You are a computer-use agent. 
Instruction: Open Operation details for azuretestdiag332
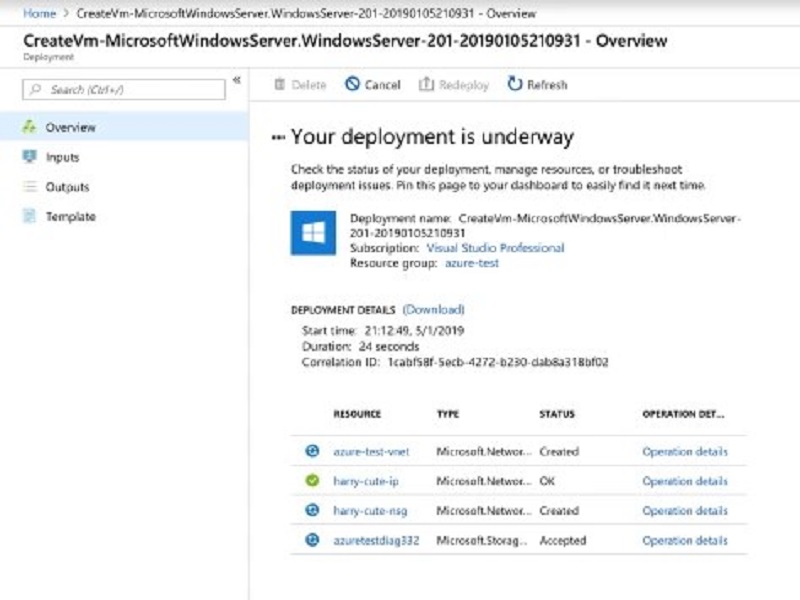[685, 540]
